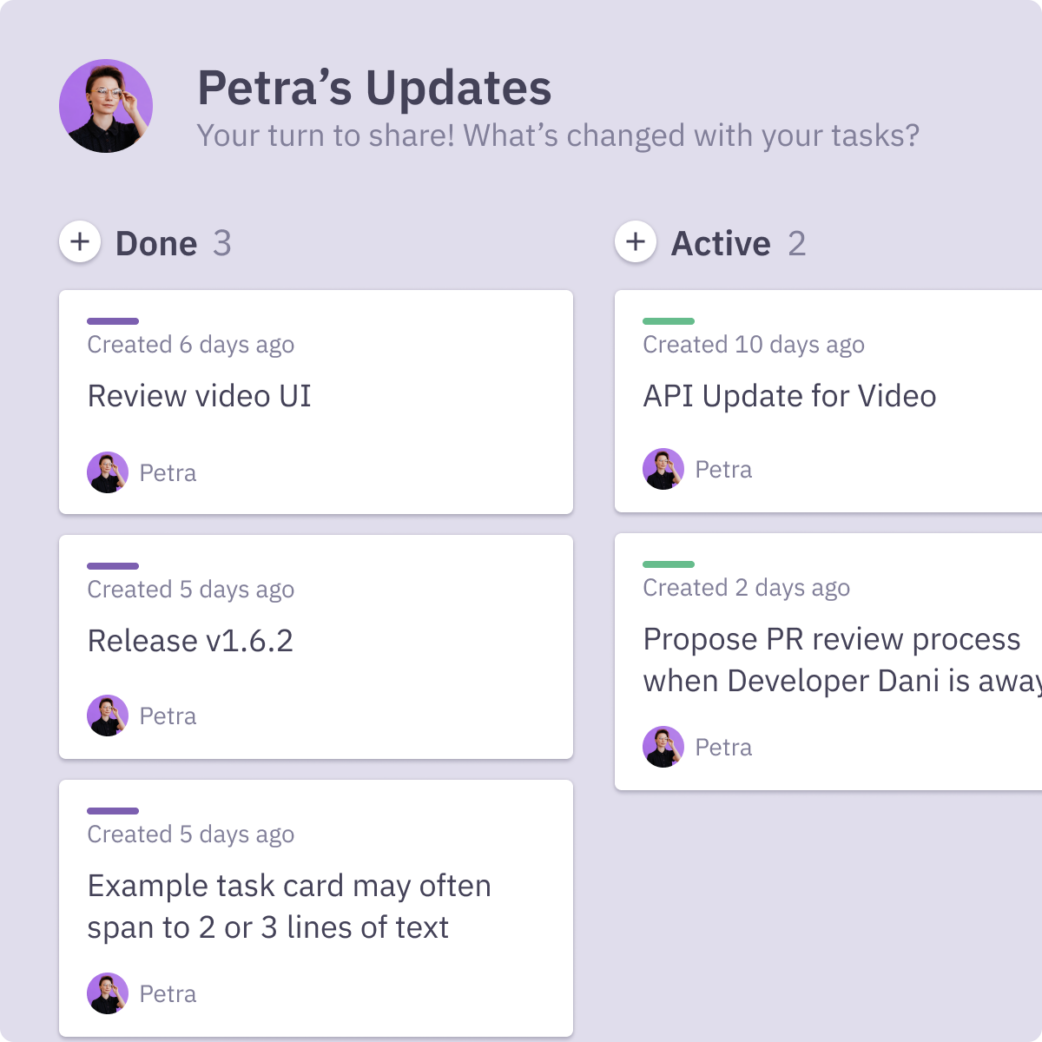Click Petra's avatar on Review video UI card
This screenshot has height=1042, width=1042.
pos(107,472)
